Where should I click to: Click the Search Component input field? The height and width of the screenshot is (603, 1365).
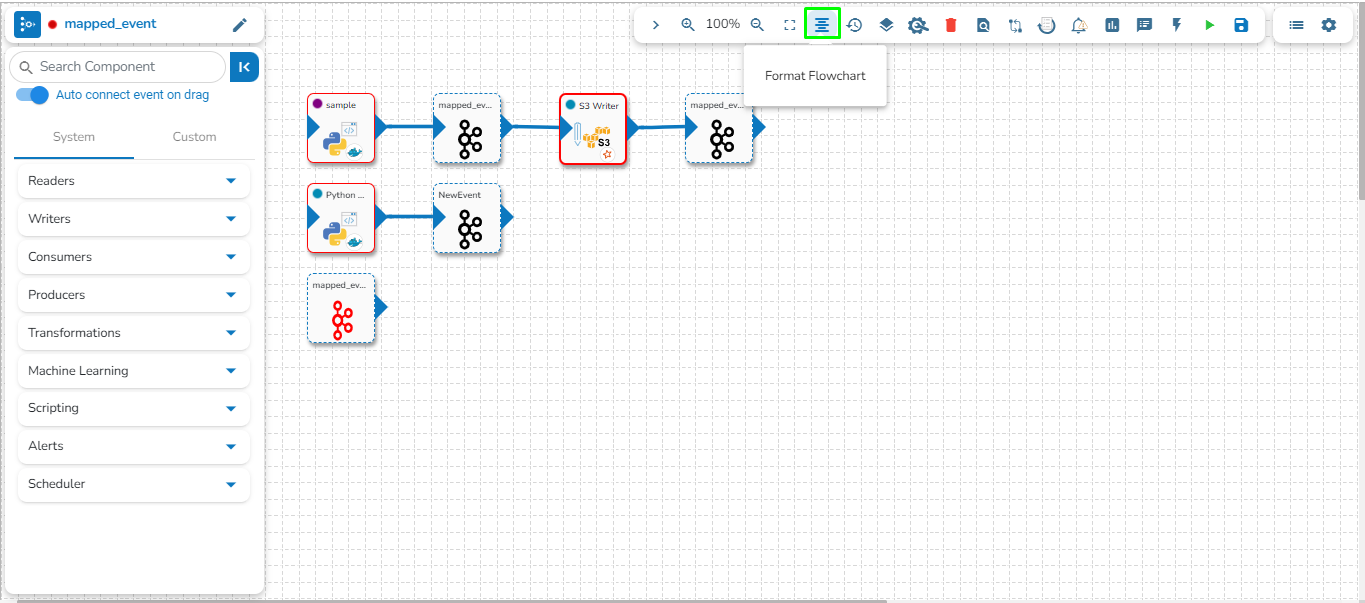[x=118, y=67]
